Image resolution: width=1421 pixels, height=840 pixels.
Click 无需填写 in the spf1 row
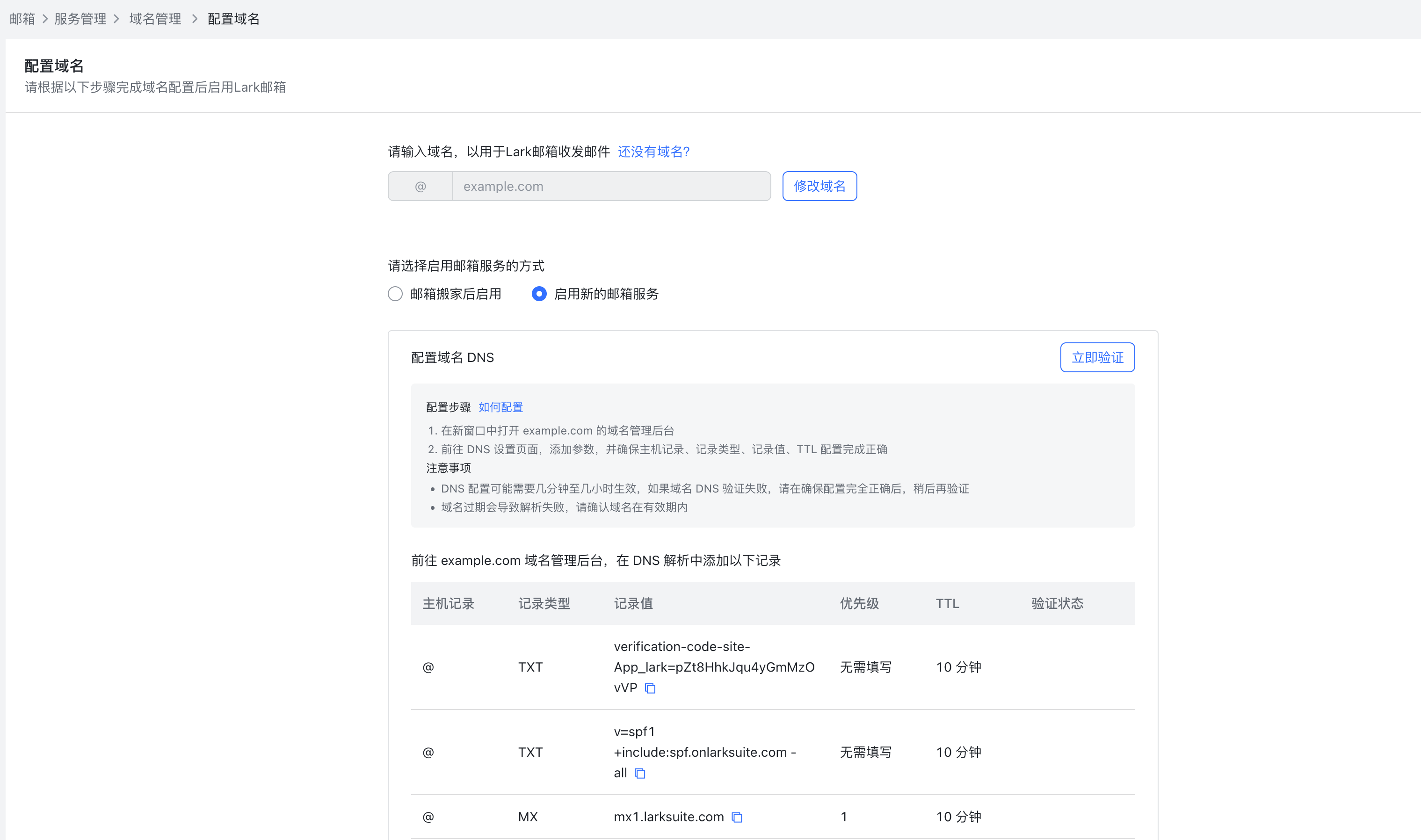point(866,752)
